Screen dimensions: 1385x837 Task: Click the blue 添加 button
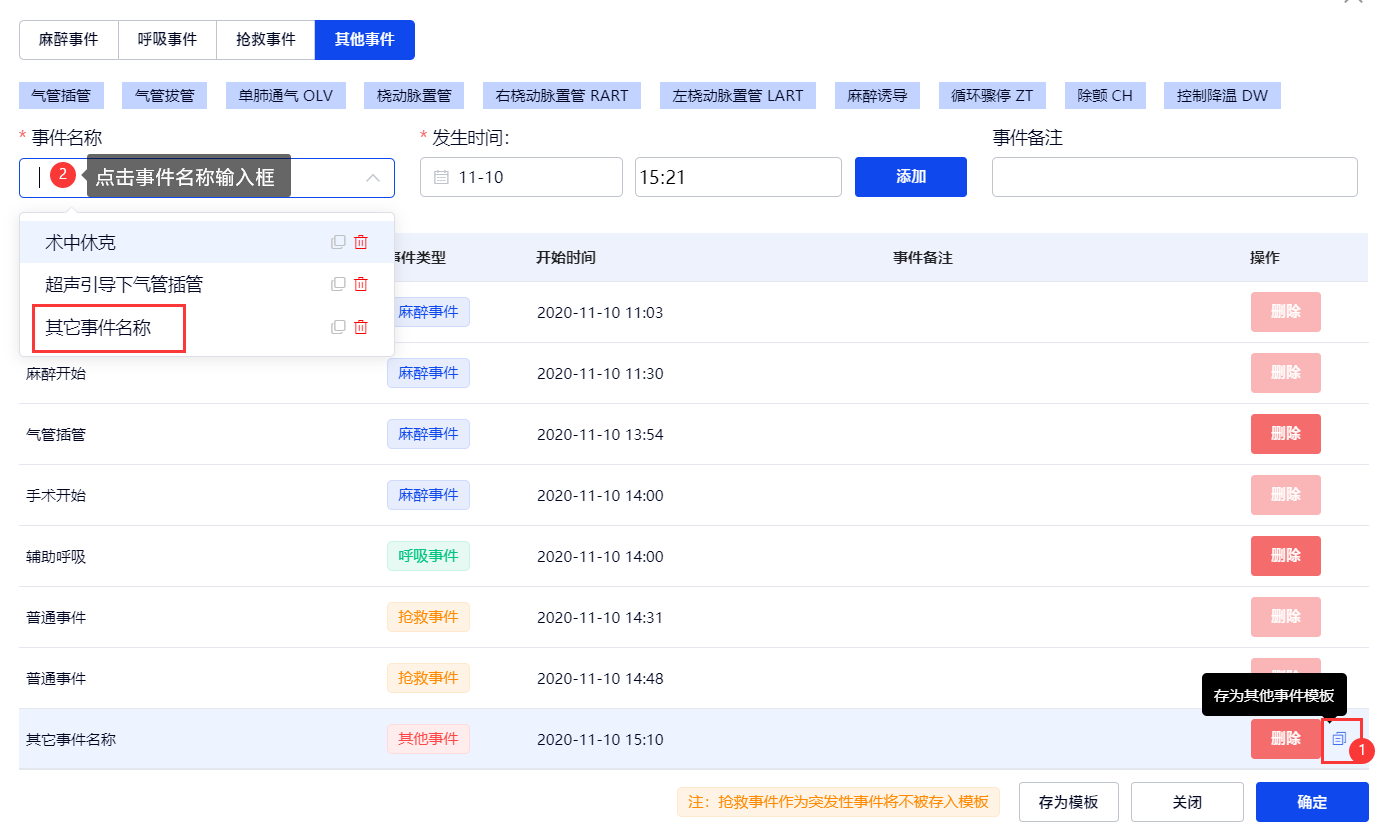[911, 177]
